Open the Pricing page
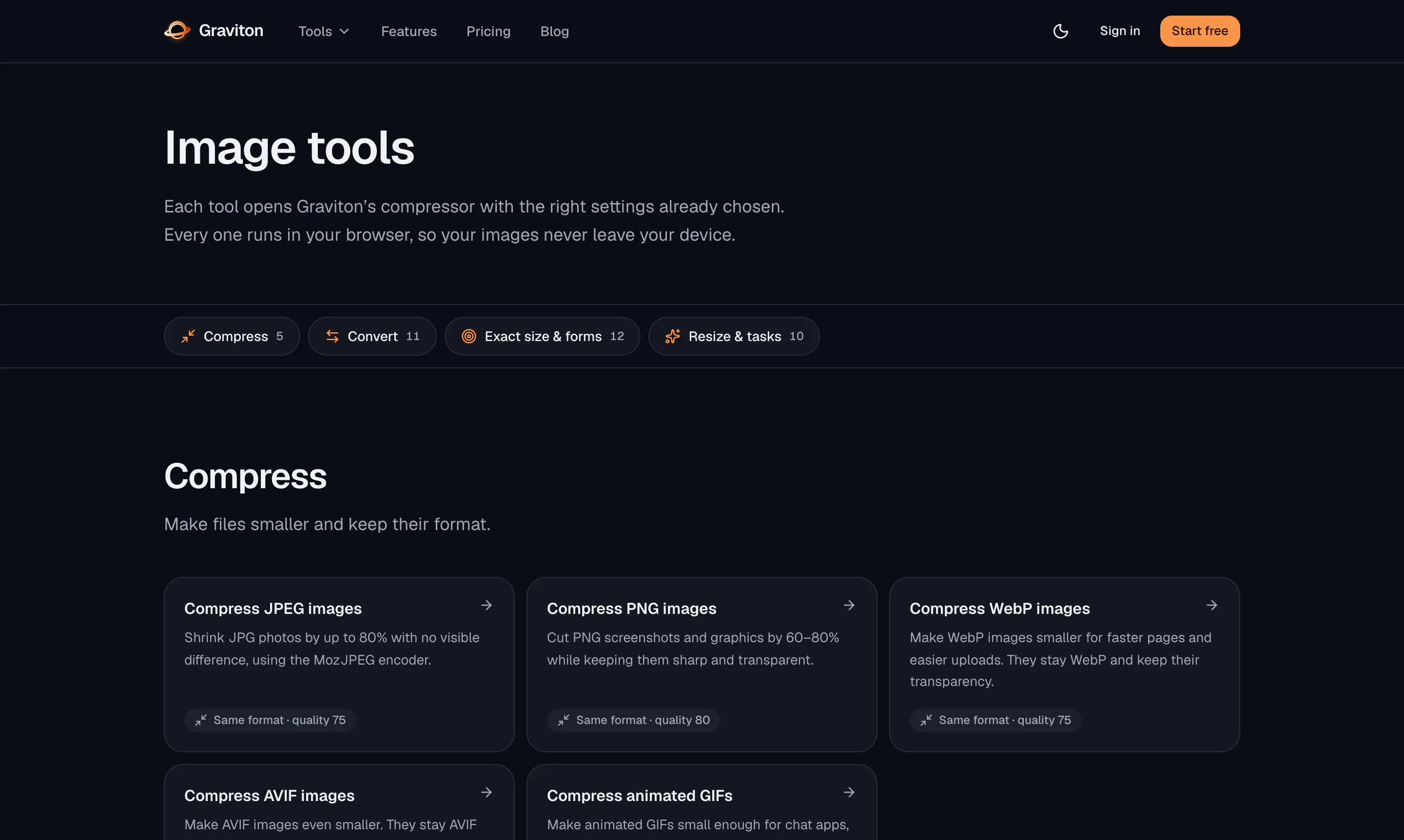The image size is (1404, 840). [x=488, y=31]
